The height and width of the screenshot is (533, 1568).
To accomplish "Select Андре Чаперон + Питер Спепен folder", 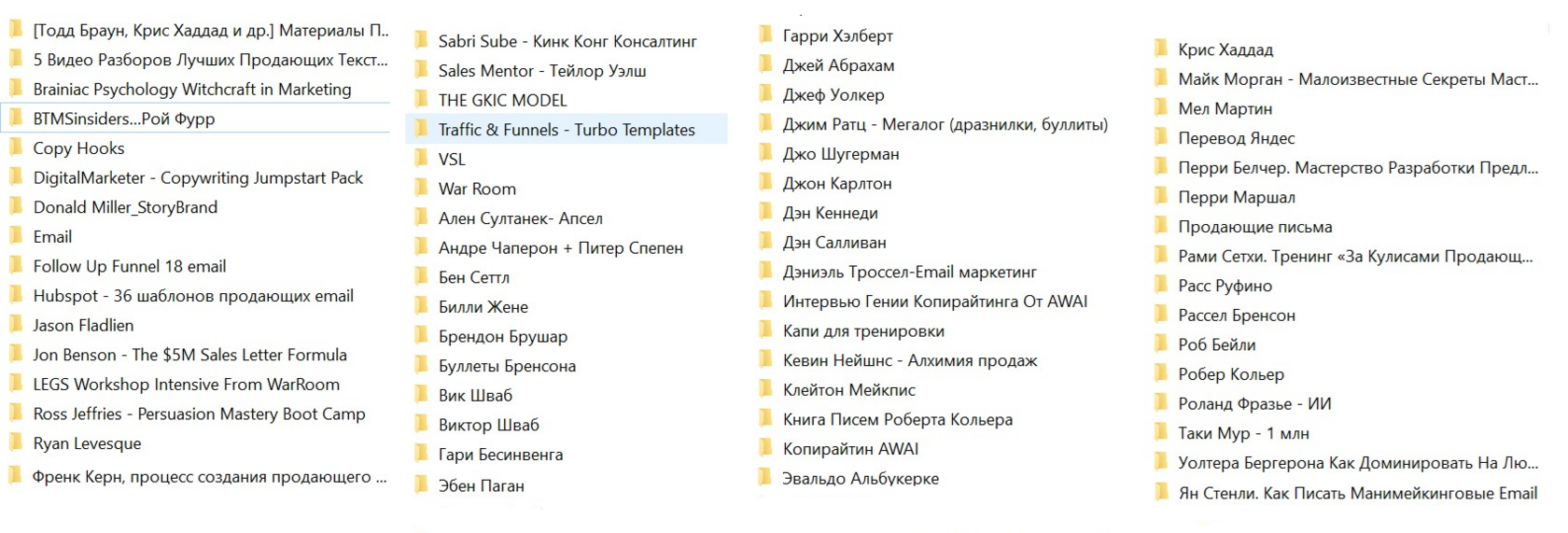I will click(561, 247).
